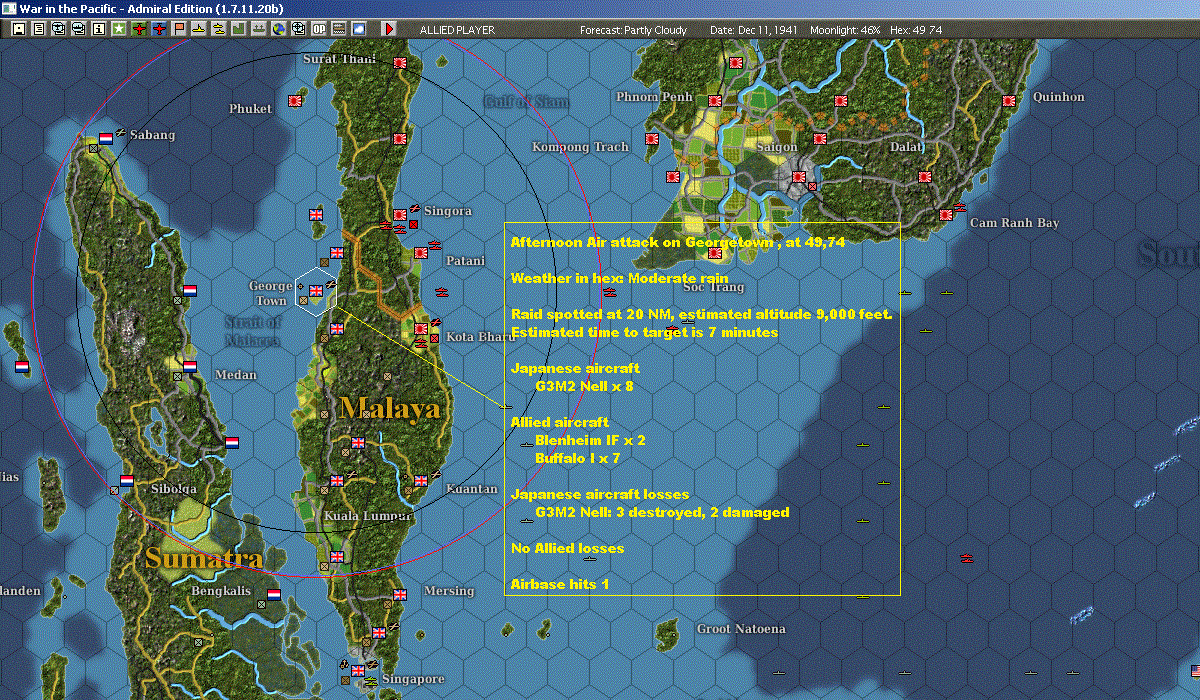The height and width of the screenshot is (700, 1200).
Task: Click the save game disk icon
Action: pos(18,29)
